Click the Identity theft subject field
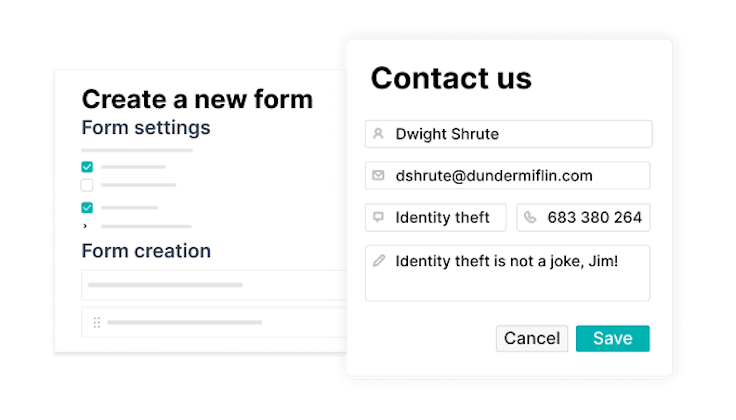736x420 pixels. click(x=436, y=217)
